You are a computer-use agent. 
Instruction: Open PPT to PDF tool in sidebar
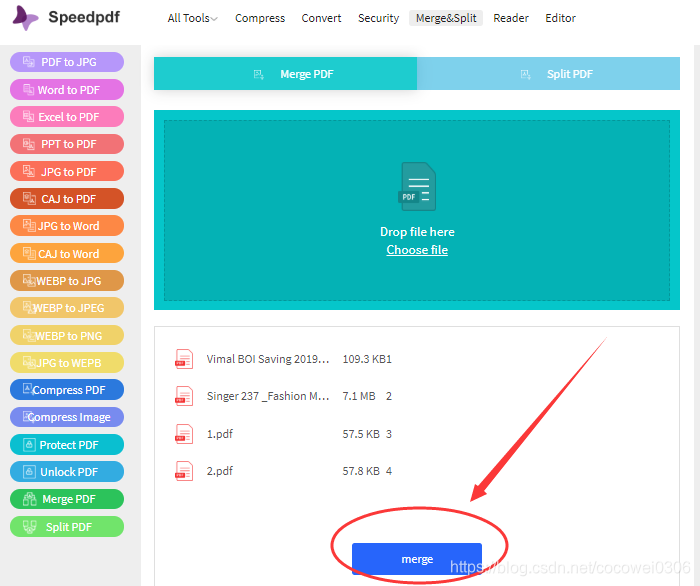(x=67, y=144)
